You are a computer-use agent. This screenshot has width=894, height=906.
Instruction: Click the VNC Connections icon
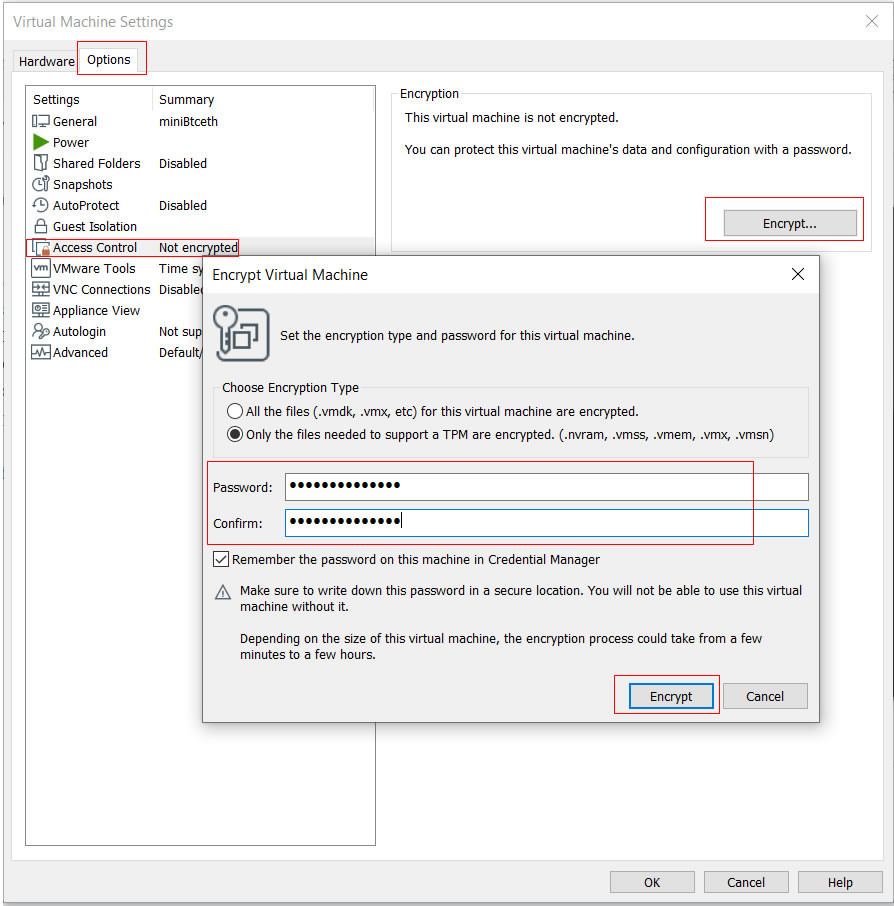pos(41,289)
